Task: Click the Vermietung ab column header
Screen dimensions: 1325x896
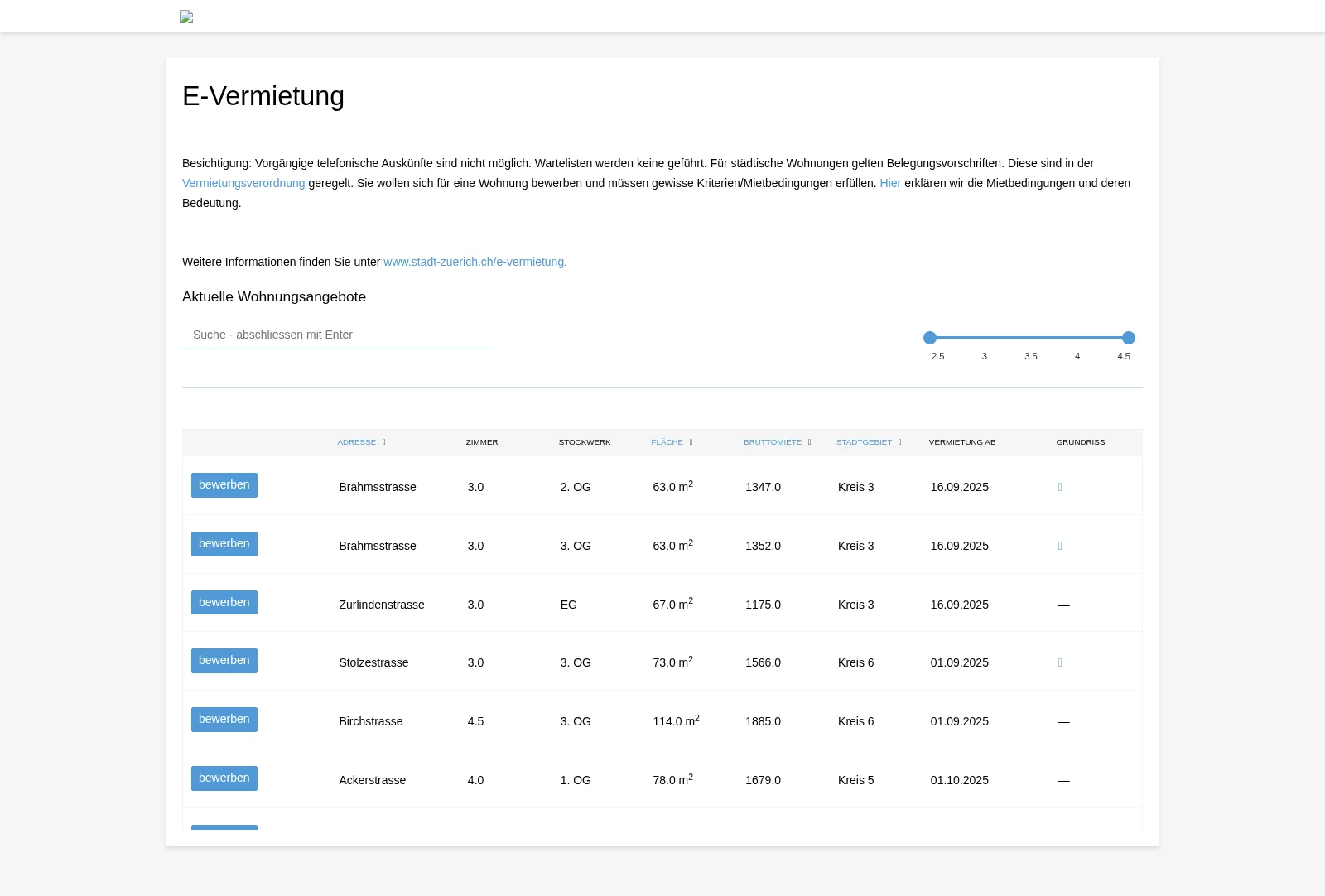Action: [962, 442]
